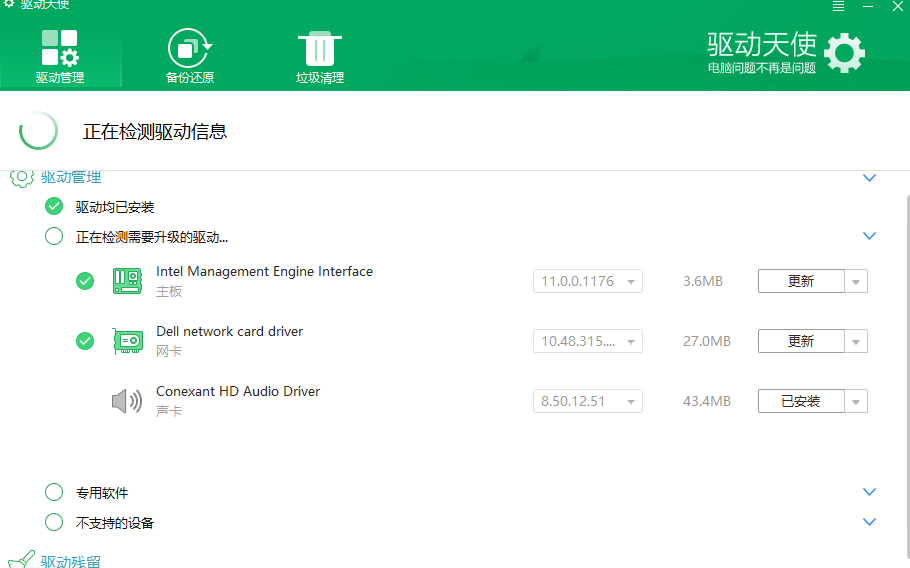Click the large gear logo icon

(844, 53)
